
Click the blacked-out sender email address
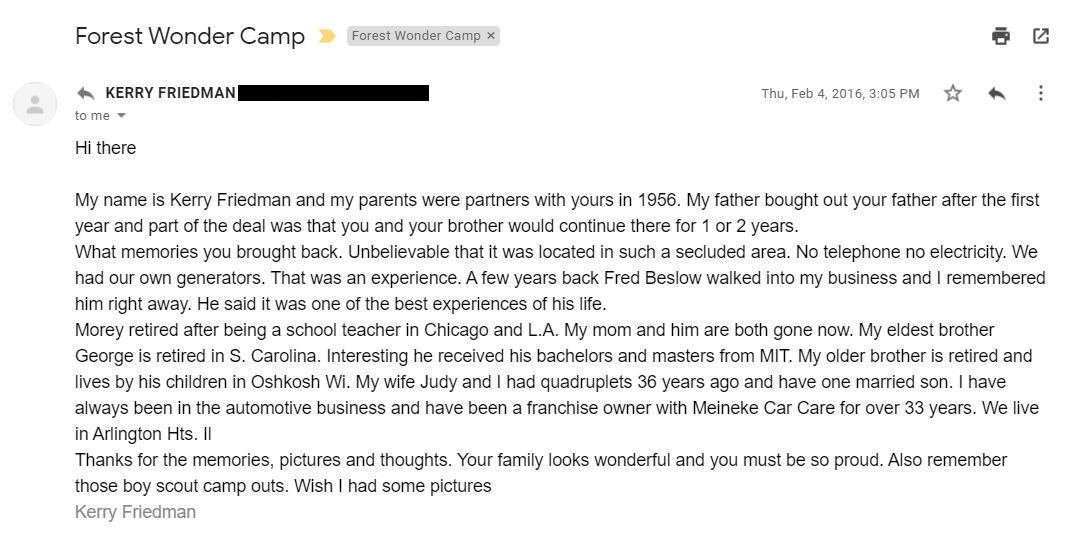[334, 93]
